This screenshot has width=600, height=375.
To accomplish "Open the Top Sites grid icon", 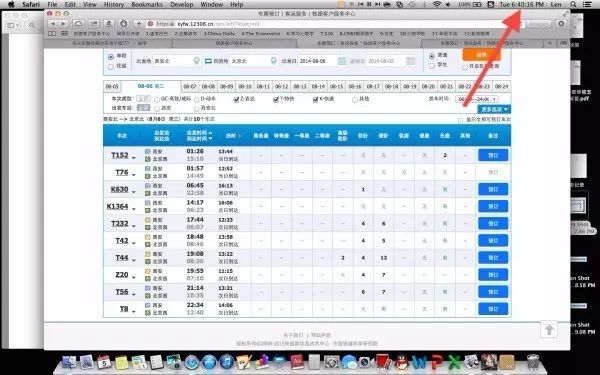I will coord(64,34).
